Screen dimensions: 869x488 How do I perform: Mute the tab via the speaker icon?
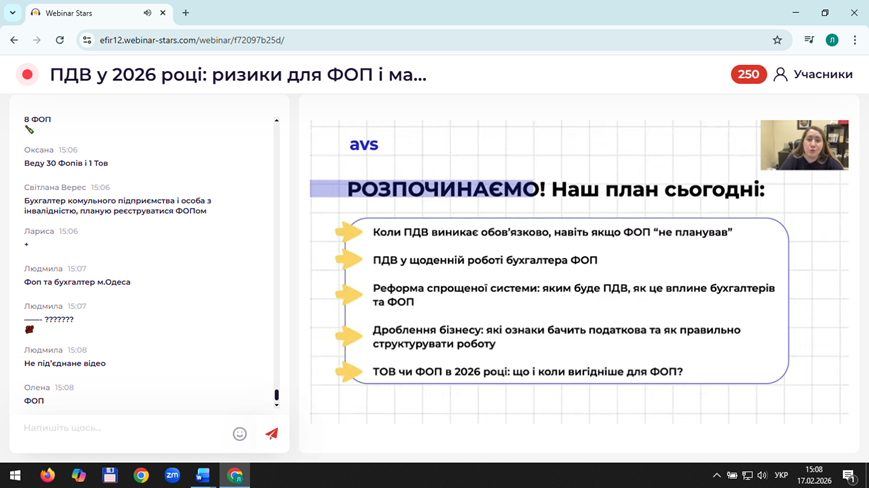(x=148, y=13)
